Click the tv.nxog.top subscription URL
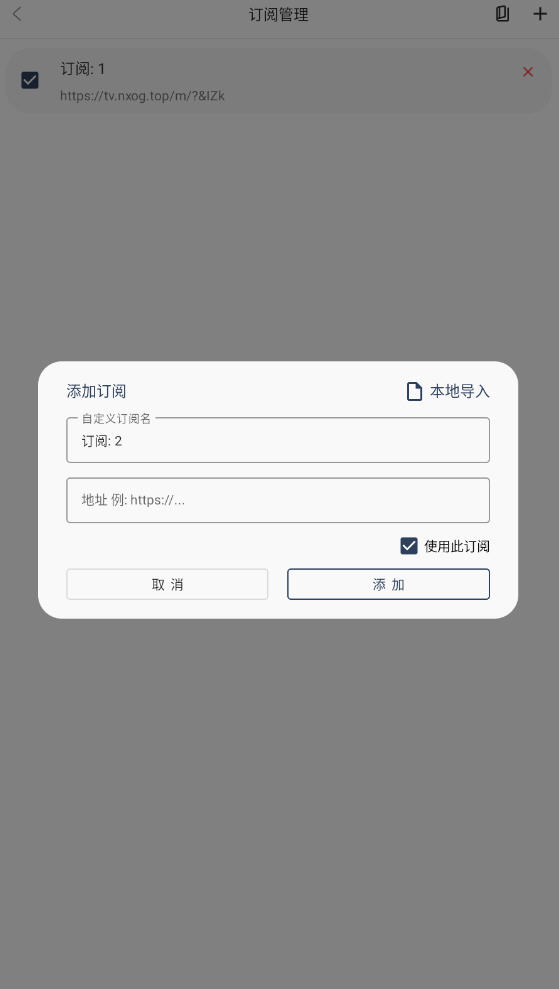This screenshot has width=559, height=989. 143,96
